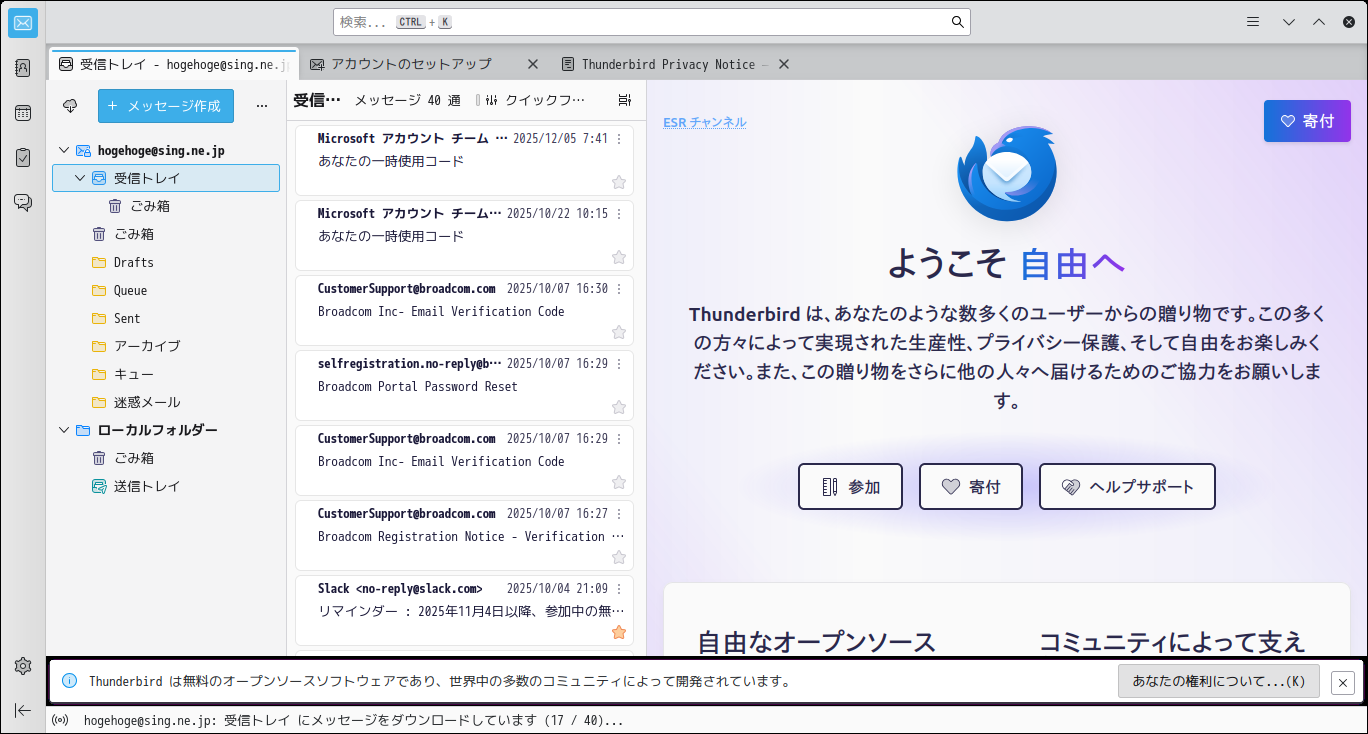This screenshot has width=1368, height=734.
Task: Star the Broadcom Portal Password Reset message
Action: pyautogui.click(x=618, y=407)
